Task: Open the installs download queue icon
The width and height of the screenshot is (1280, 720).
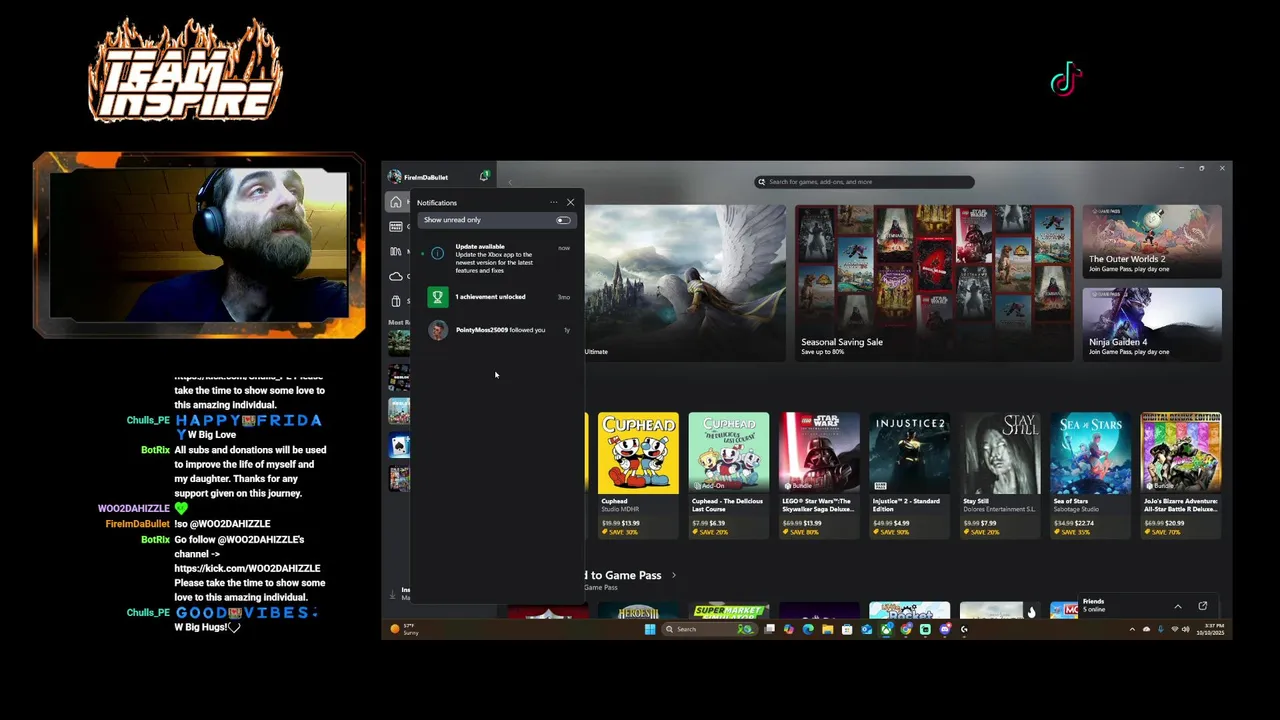Action: tap(393, 593)
